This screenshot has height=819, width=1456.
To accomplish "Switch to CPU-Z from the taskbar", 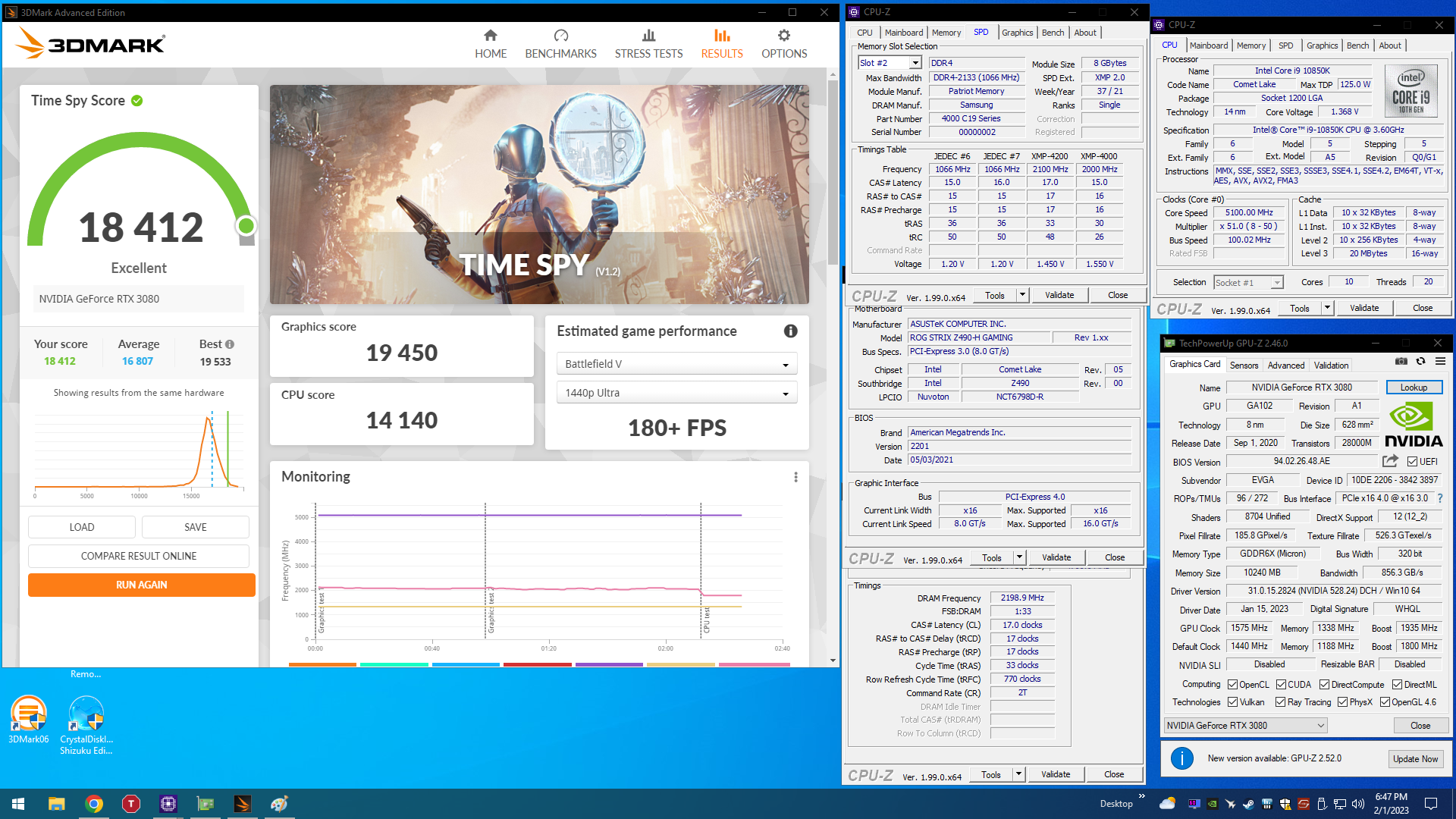I will [x=168, y=804].
